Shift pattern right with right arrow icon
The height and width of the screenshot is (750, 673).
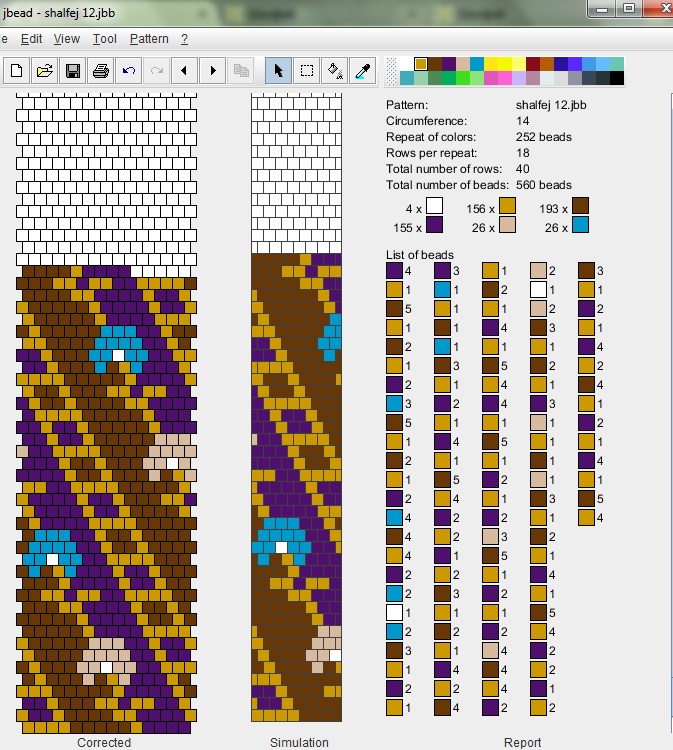click(x=212, y=70)
